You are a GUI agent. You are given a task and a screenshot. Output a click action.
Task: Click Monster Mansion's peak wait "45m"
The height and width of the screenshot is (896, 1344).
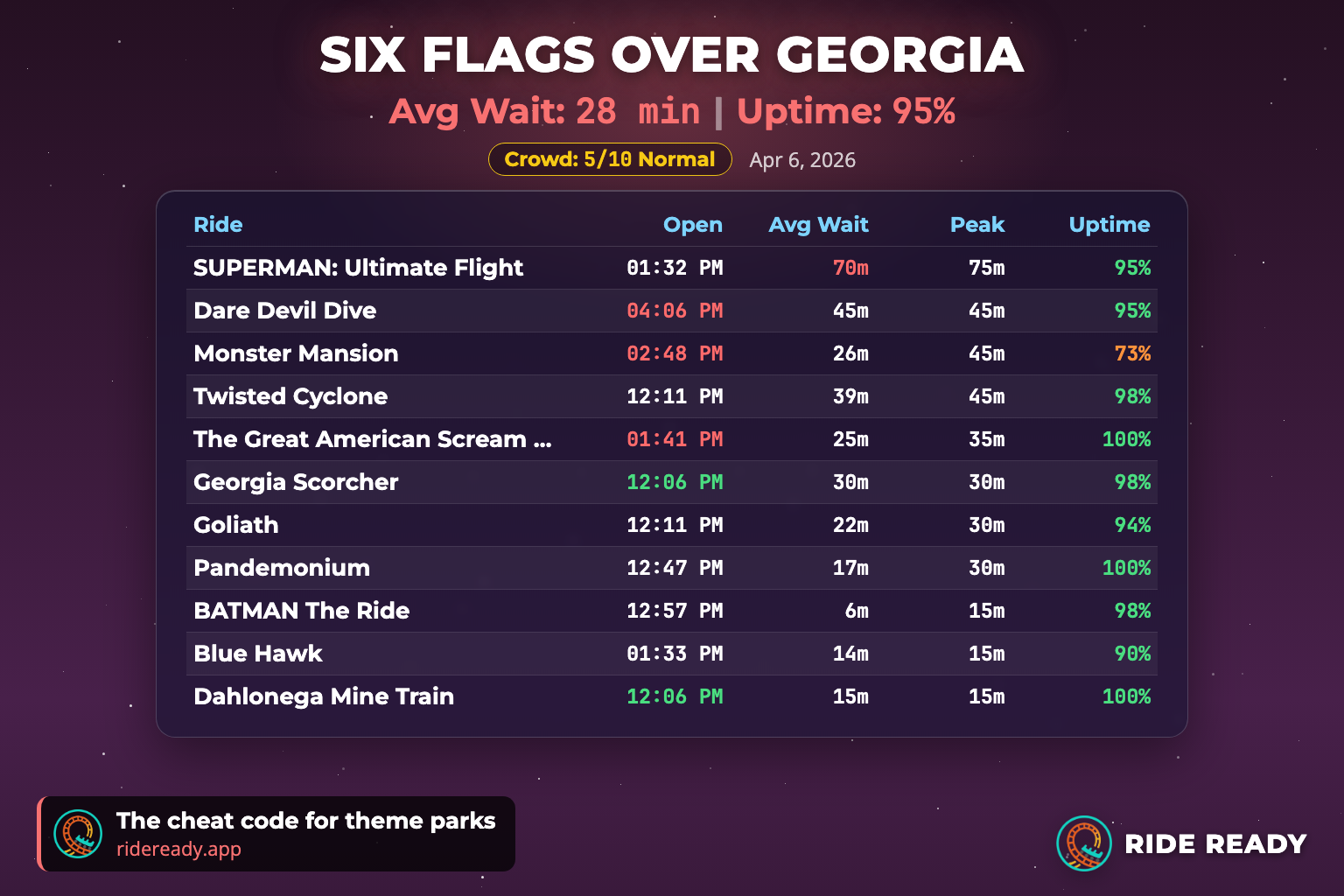(986, 353)
